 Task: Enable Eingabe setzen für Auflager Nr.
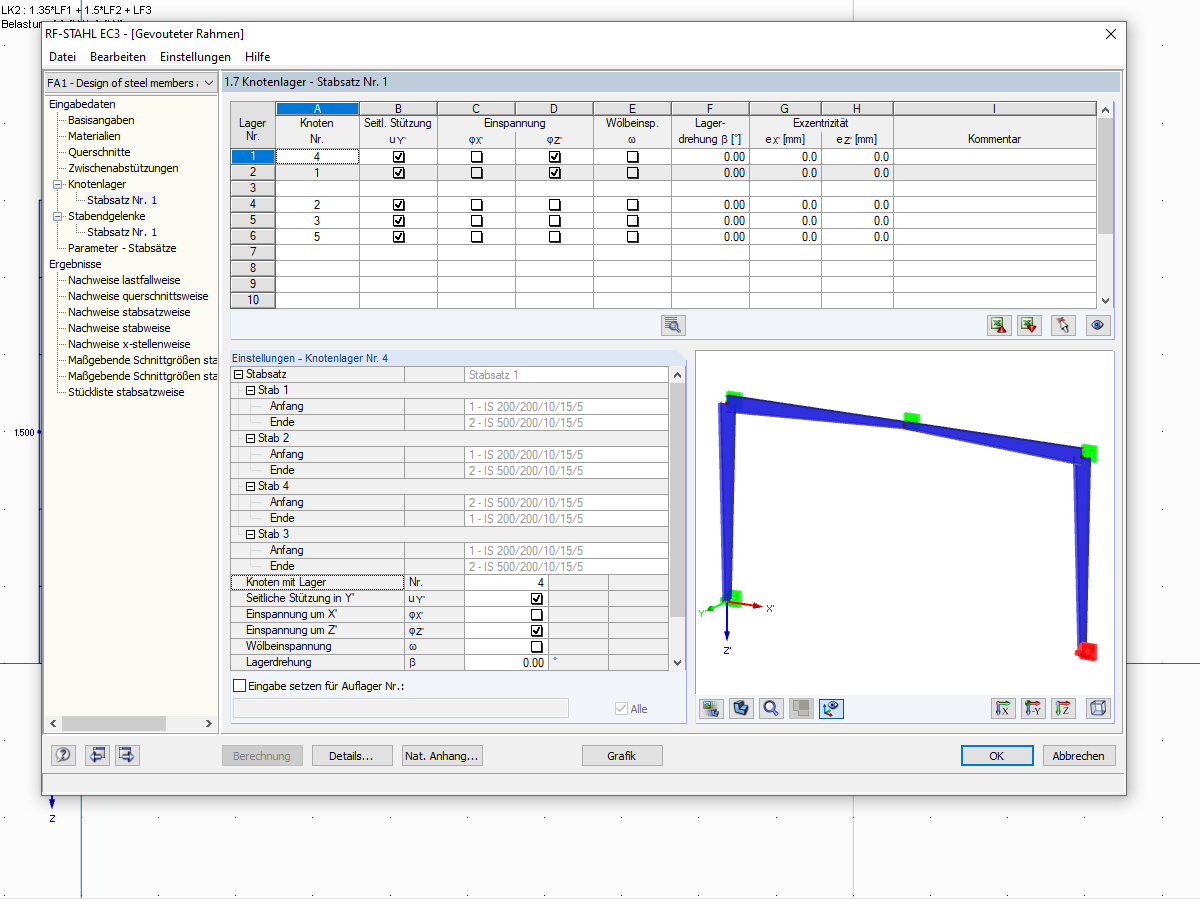coord(239,686)
